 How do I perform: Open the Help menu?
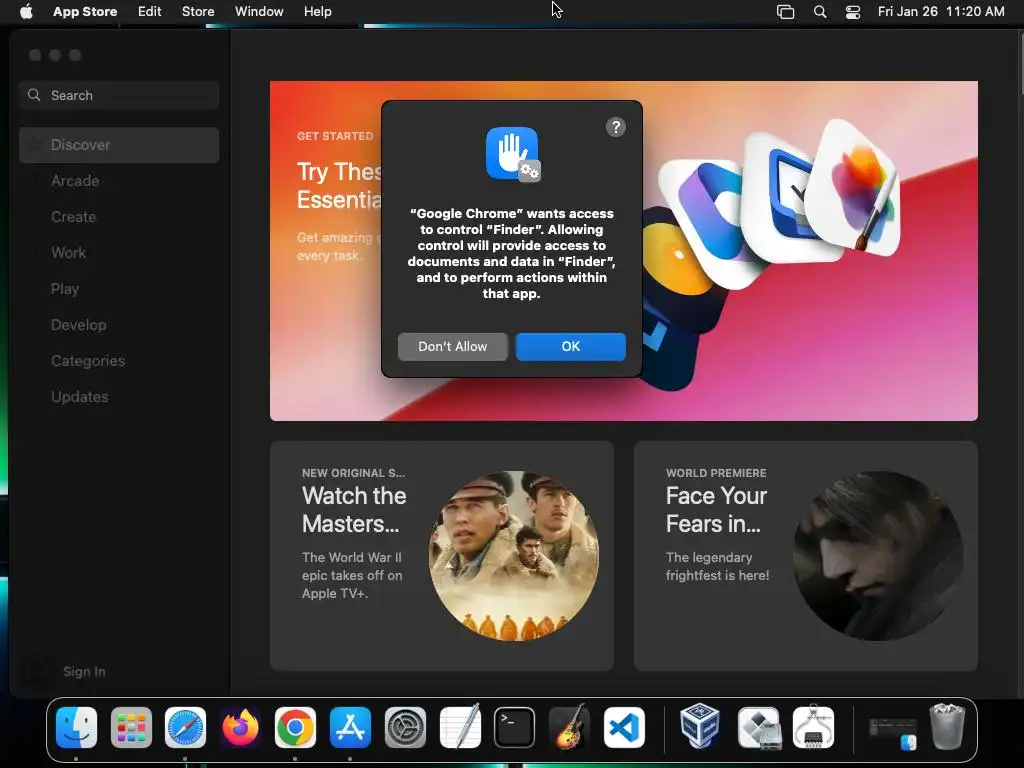tap(317, 11)
